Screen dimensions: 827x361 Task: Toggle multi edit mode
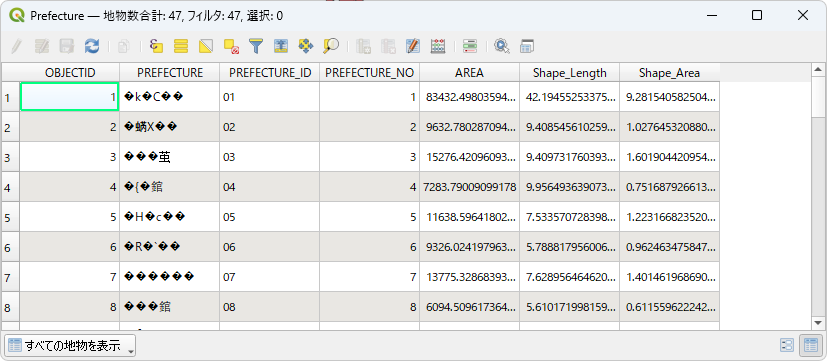(42, 46)
